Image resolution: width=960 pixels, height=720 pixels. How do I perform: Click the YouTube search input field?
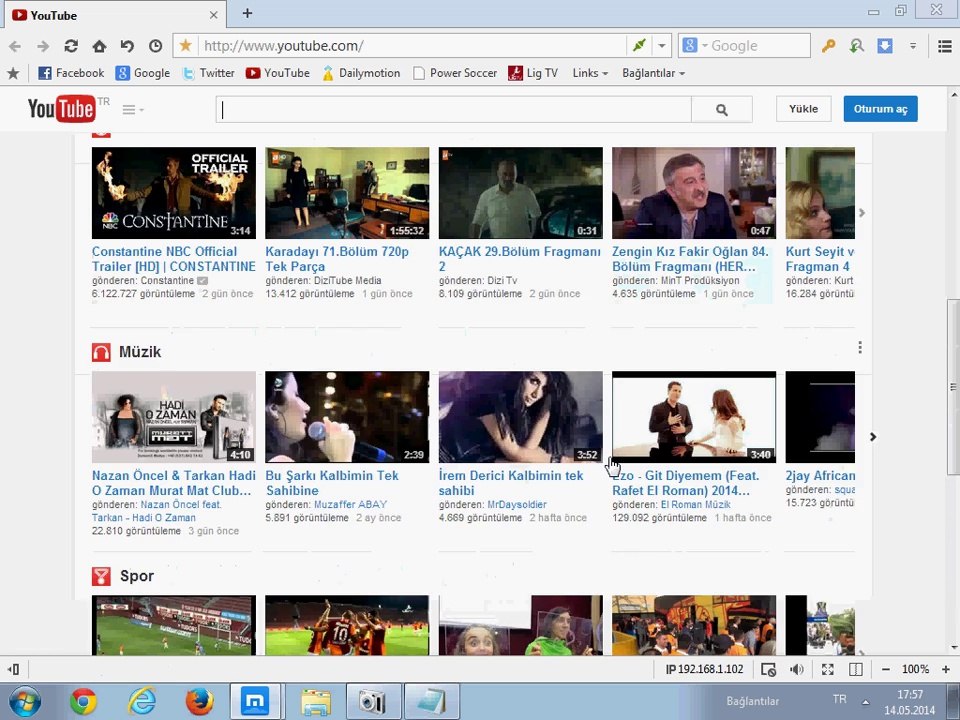(x=454, y=110)
